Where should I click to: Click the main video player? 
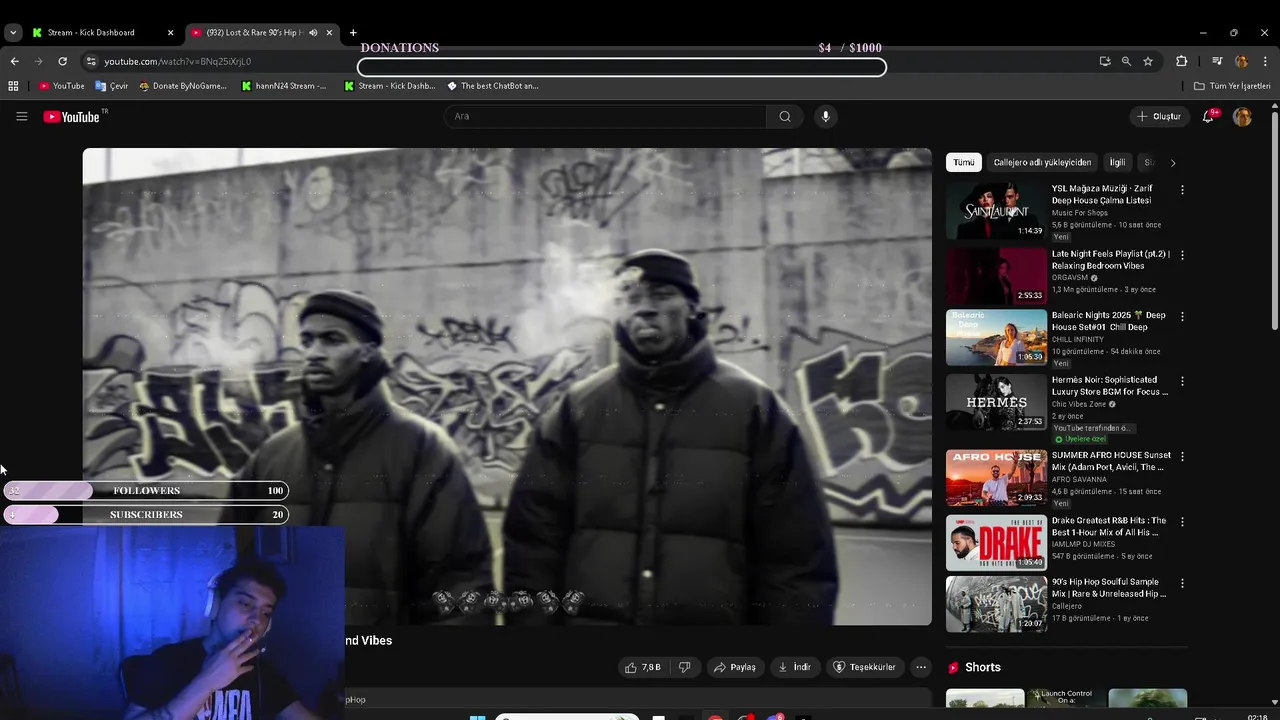tap(507, 386)
